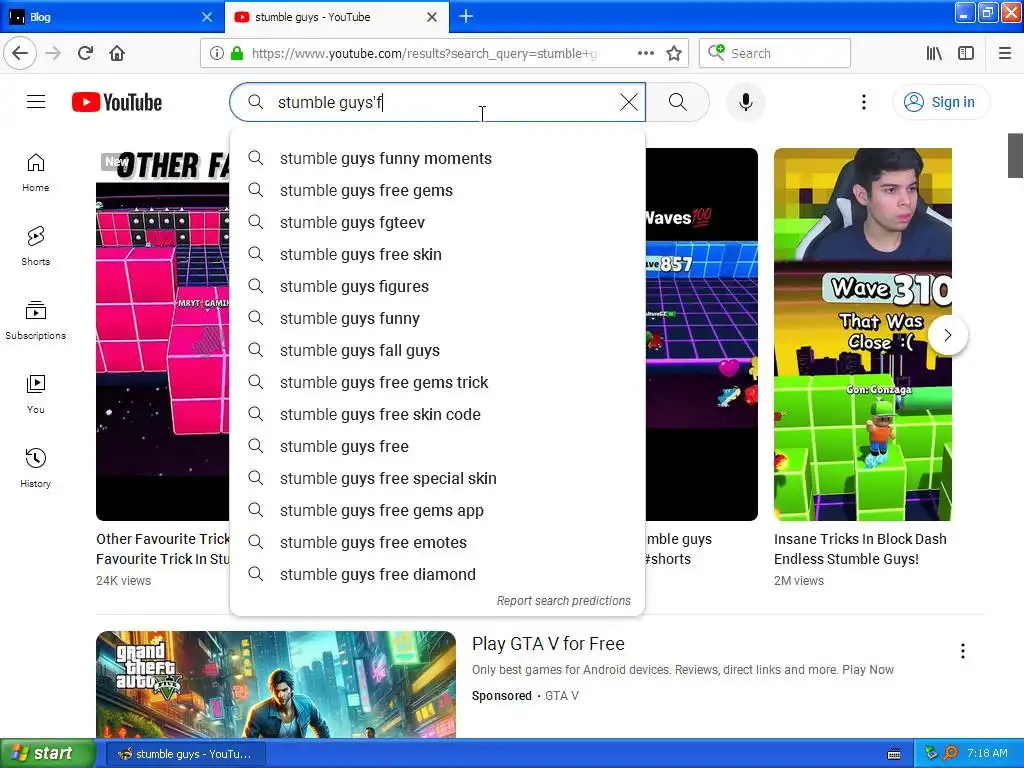Open YouTube settings three-dot menu
1024x768 pixels.
tap(864, 102)
